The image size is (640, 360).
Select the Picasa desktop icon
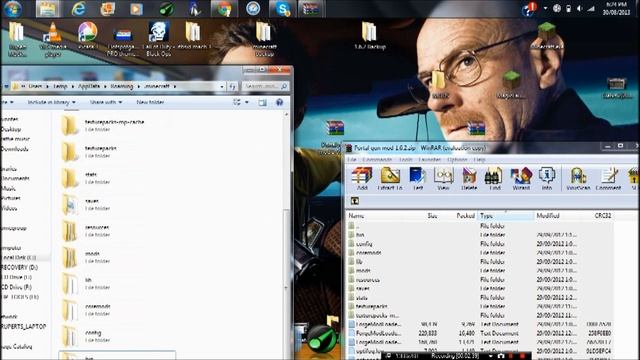tap(87, 36)
